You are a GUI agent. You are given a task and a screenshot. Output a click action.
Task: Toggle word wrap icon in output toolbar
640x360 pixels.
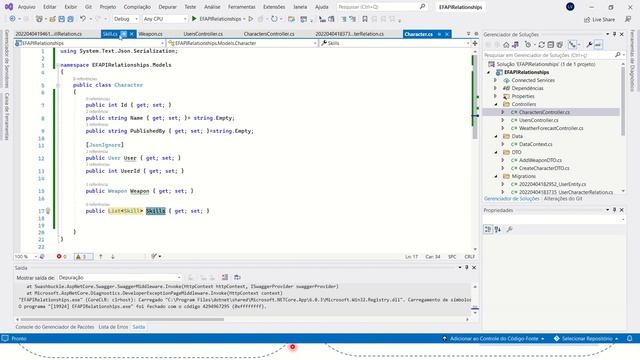coord(237,278)
